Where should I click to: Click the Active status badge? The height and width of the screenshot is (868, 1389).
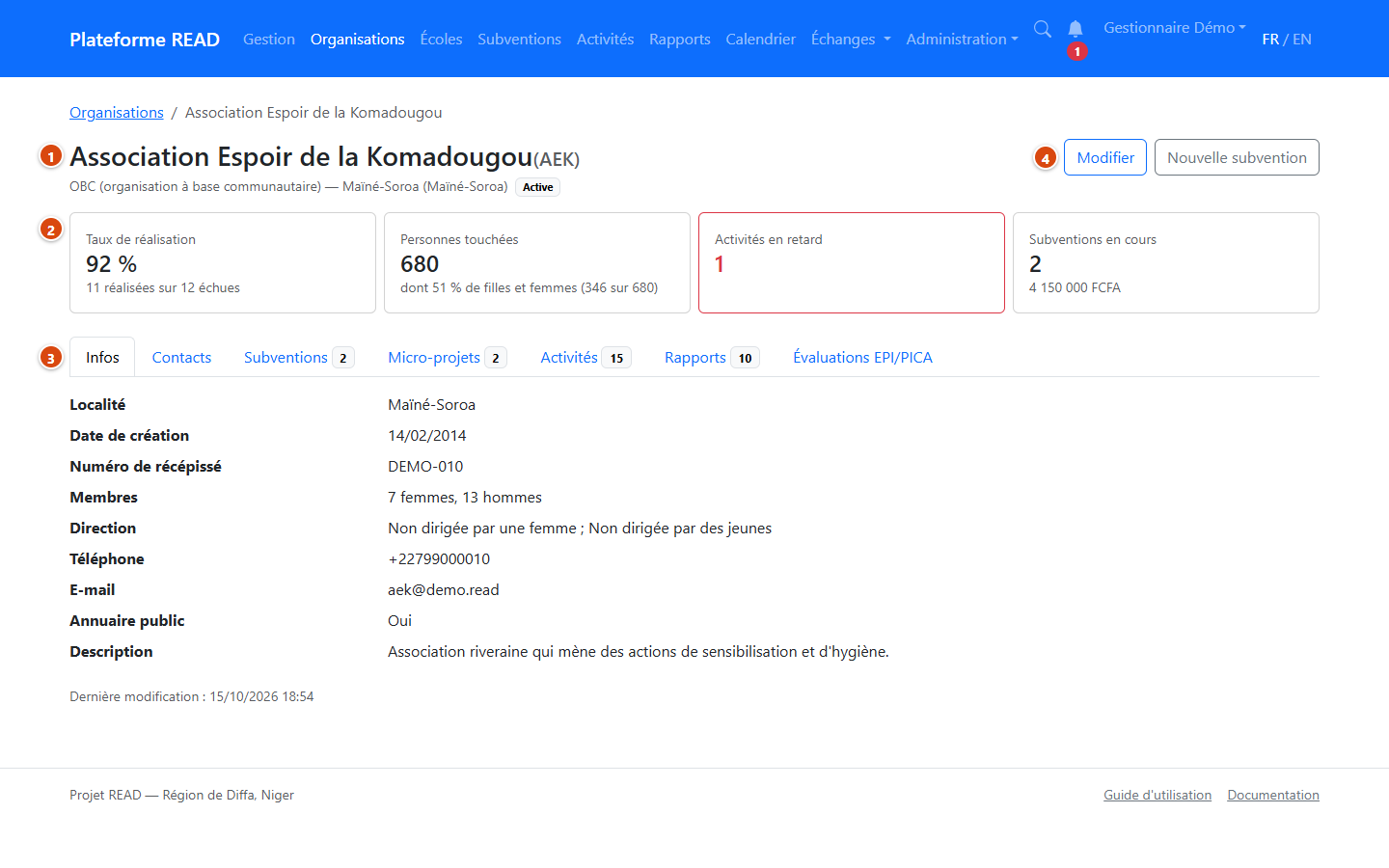pos(538,187)
